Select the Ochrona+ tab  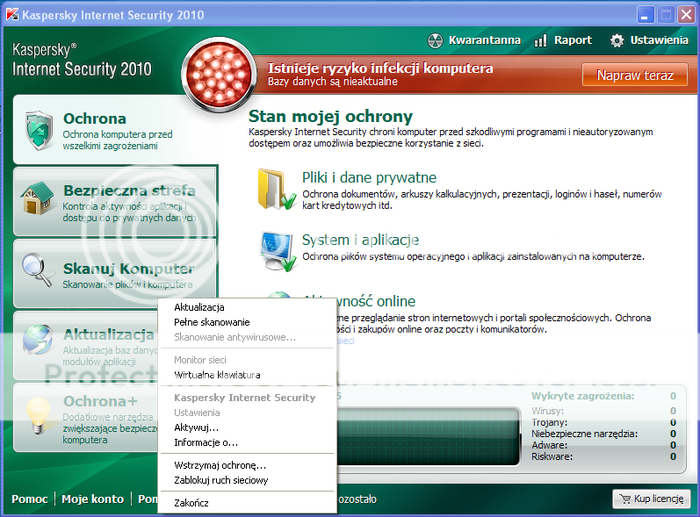point(86,417)
